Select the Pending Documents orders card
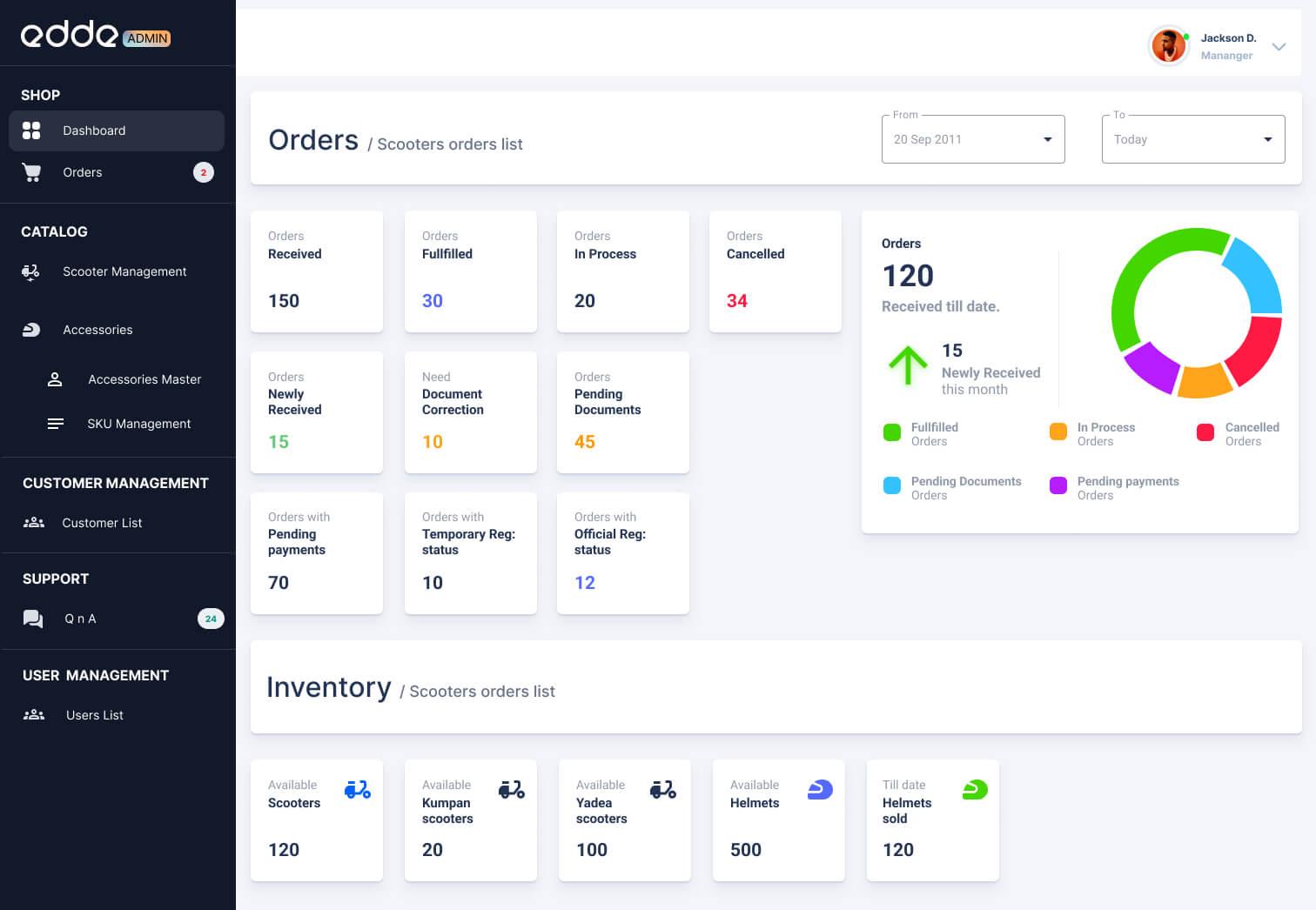The image size is (1316, 910). click(x=622, y=412)
